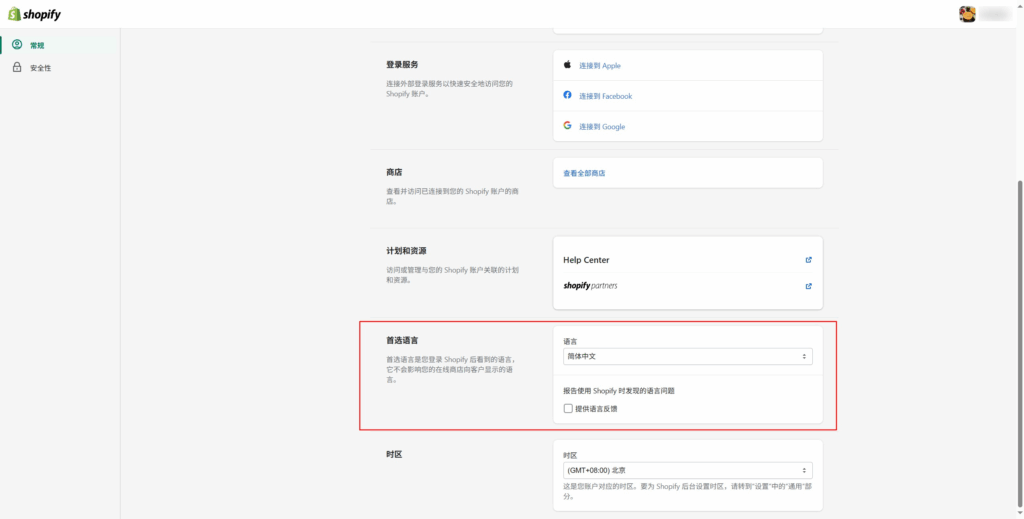Image resolution: width=1024 pixels, height=519 pixels.
Task: Open the 语言 dropdown showing 简体中文
Action: (687, 356)
